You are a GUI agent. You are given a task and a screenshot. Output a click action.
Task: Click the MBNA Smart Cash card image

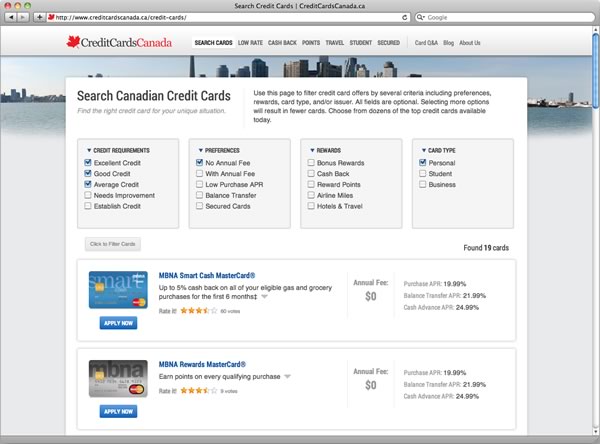[x=118, y=290]
